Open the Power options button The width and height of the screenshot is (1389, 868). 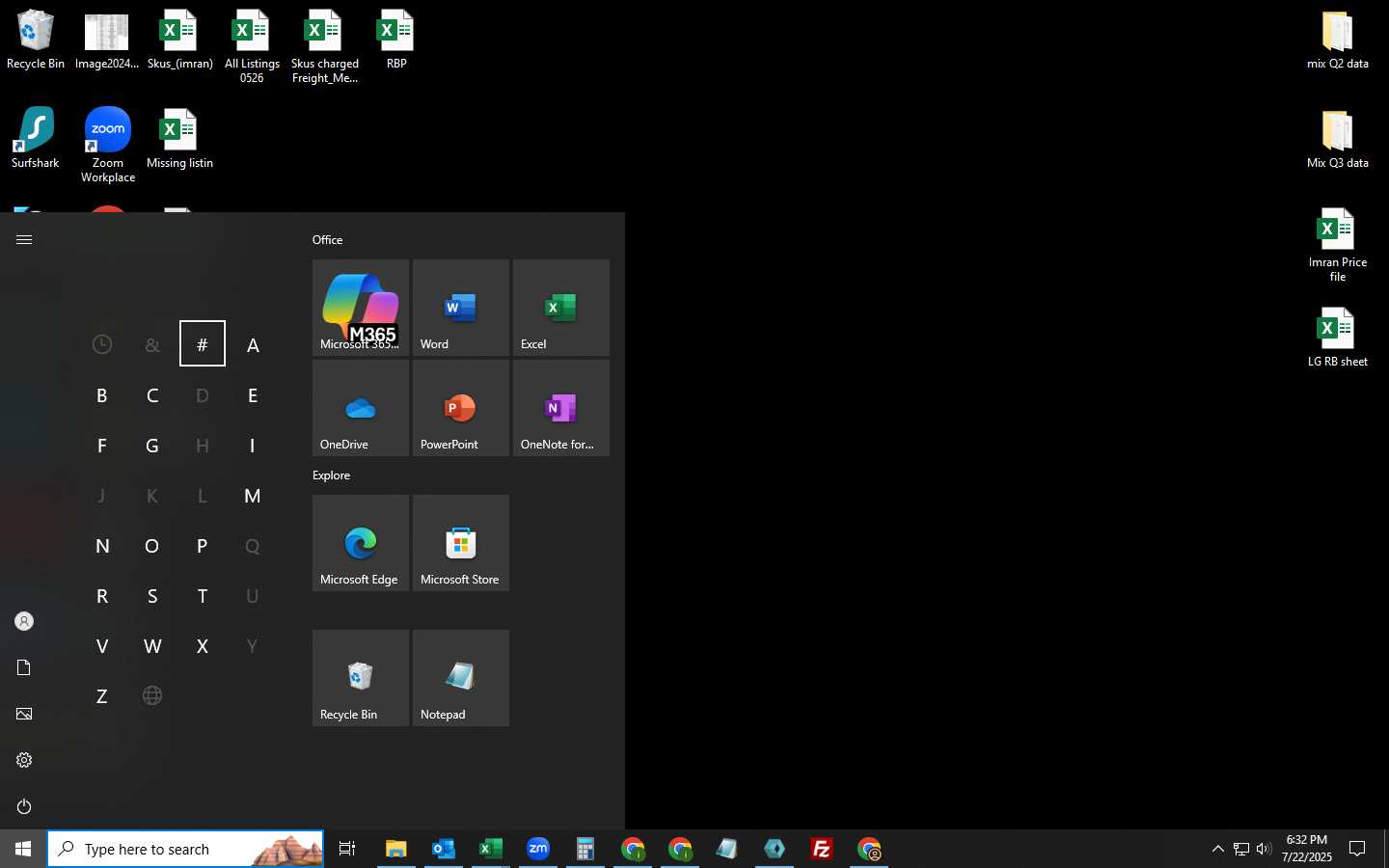point(24,806)
